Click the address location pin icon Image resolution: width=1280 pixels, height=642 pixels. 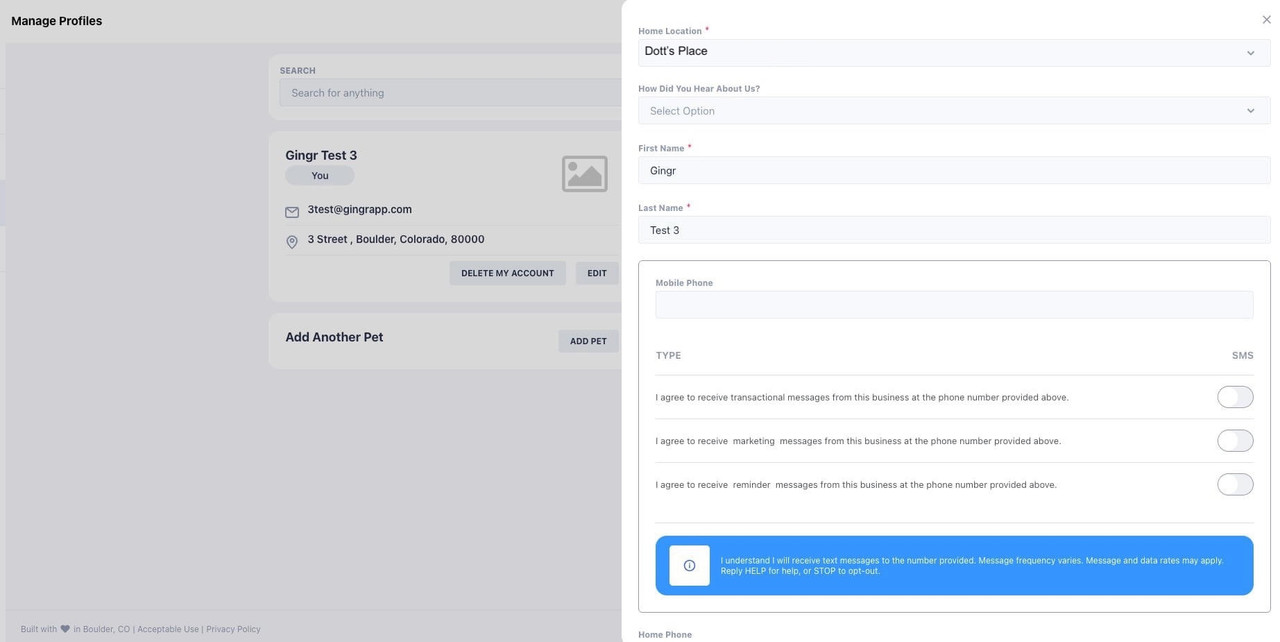point(292,242)
